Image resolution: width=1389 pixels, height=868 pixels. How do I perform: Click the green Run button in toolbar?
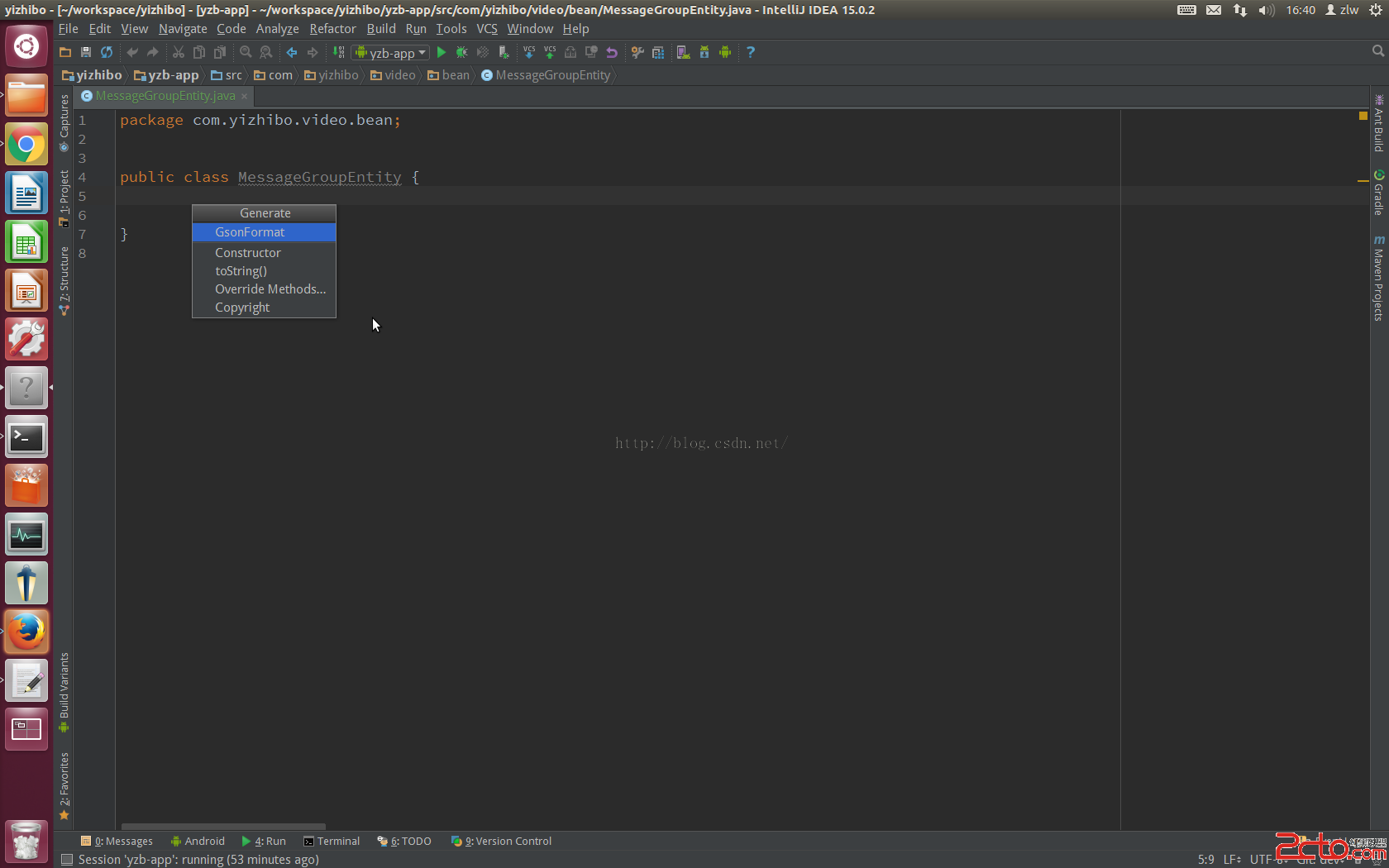(442, 52)
